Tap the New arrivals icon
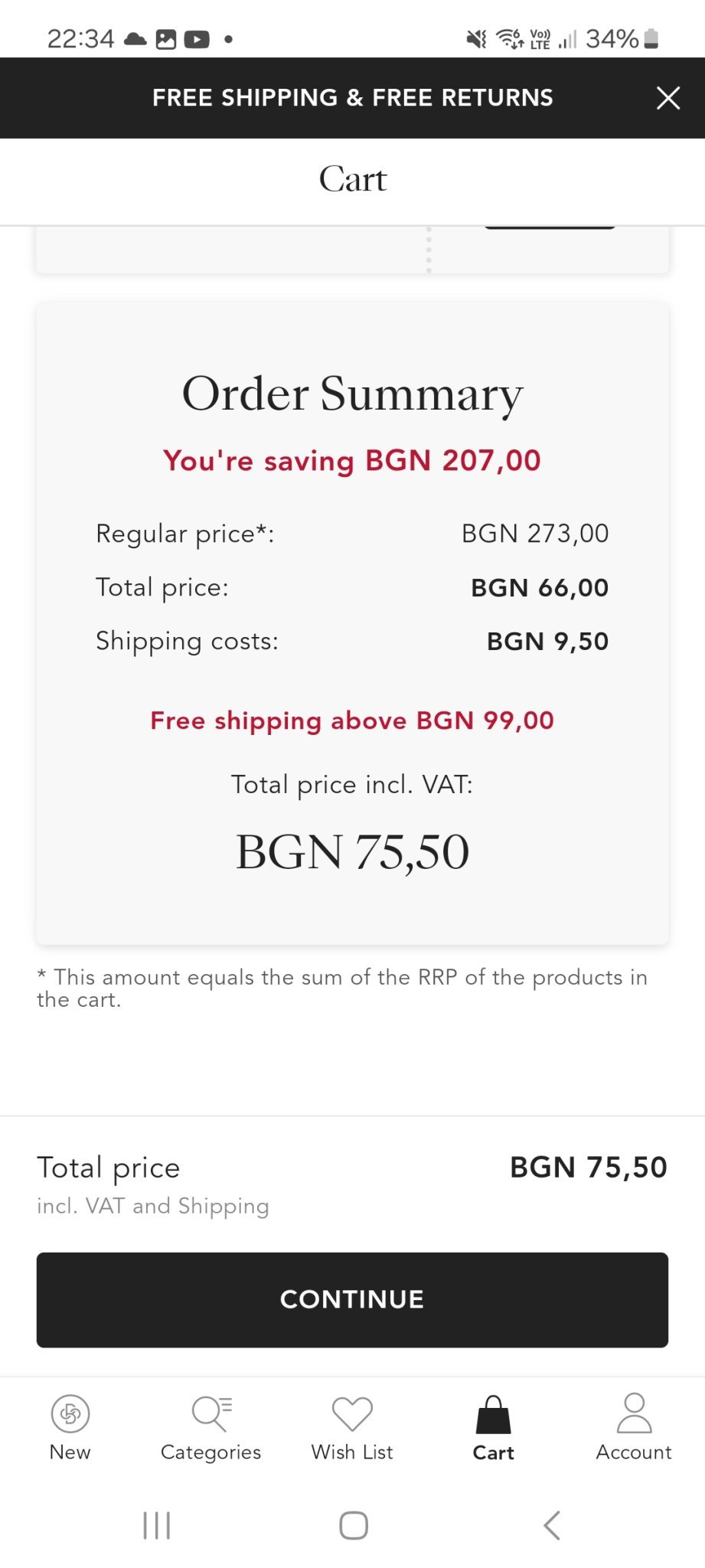705x1568 pixels. (70, 1413)
